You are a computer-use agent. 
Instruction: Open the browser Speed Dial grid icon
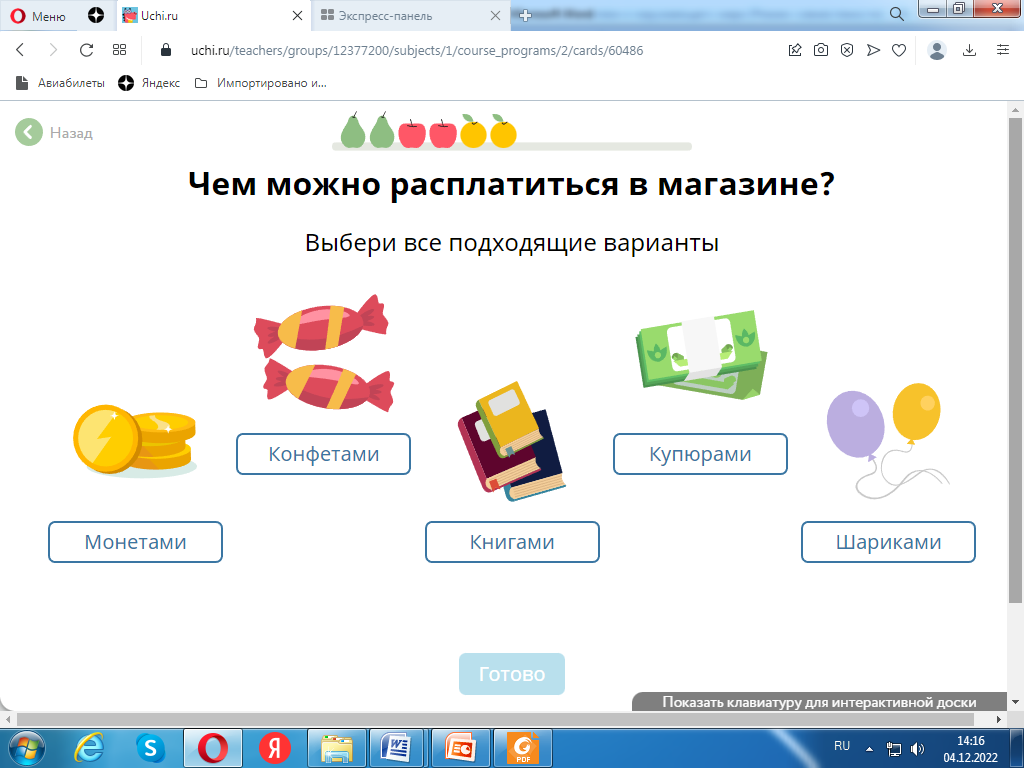(119, 50)
